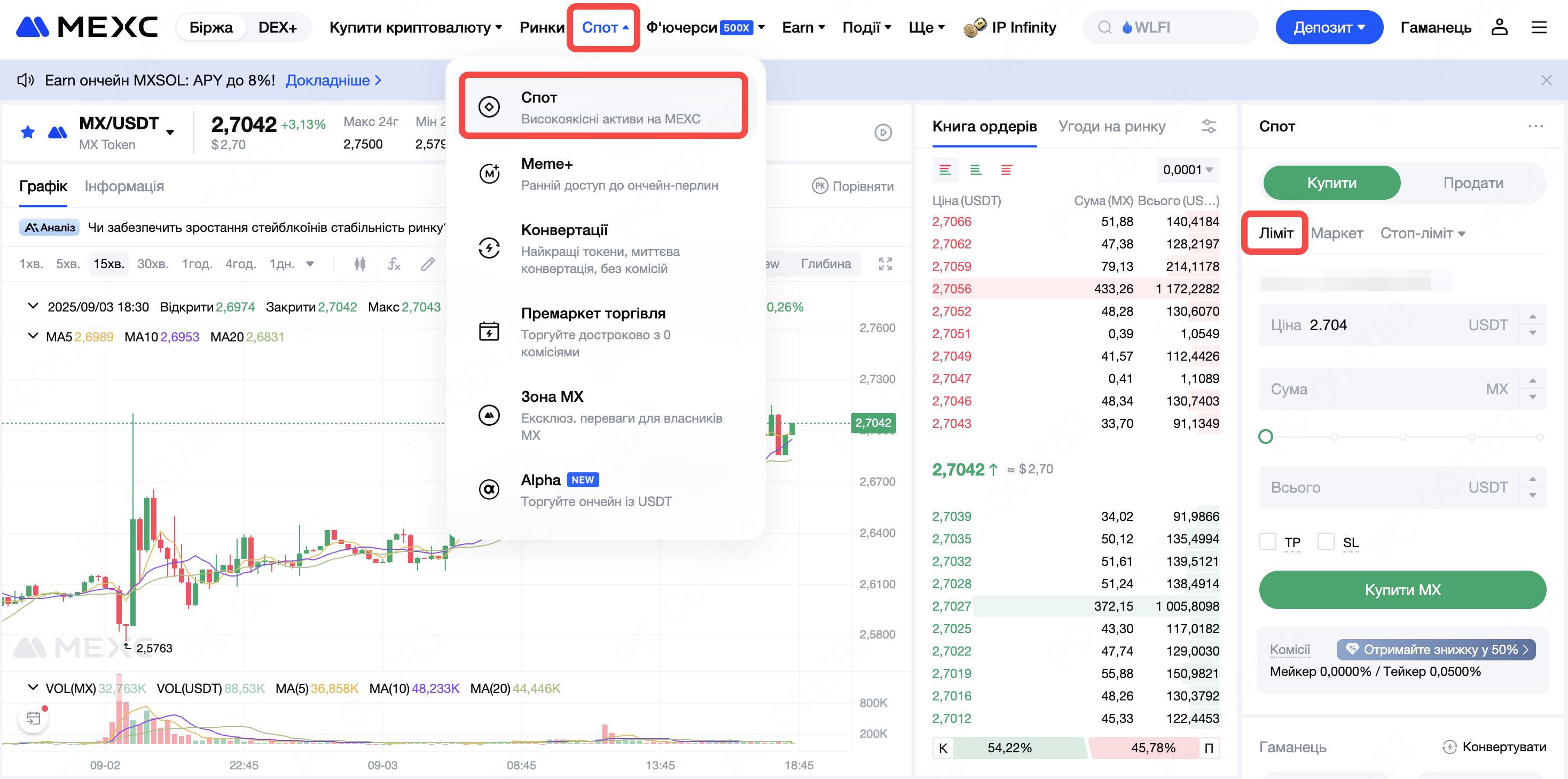The height and width of the screenshot is (779, 1568).
Task: Open the candlestick chart type icon
Action: click(360, 264)
